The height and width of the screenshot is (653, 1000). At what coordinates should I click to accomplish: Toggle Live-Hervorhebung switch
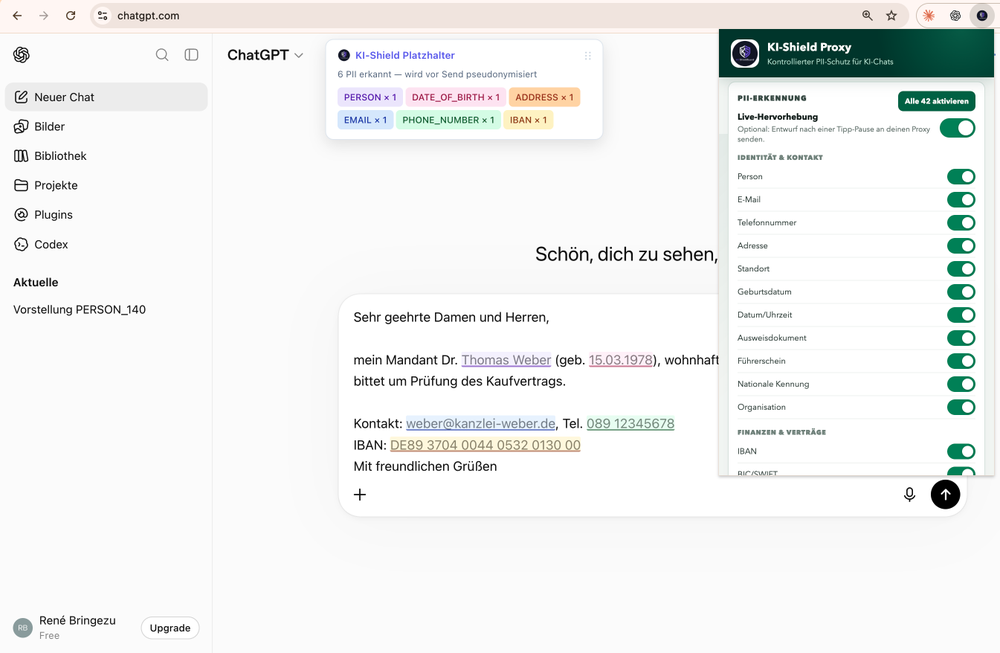click(957, 128)
